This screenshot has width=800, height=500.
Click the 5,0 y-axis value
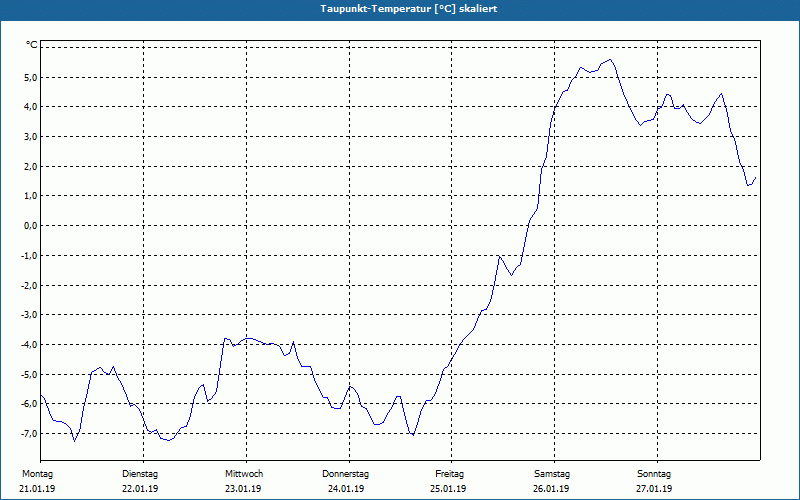pos(30,78)
